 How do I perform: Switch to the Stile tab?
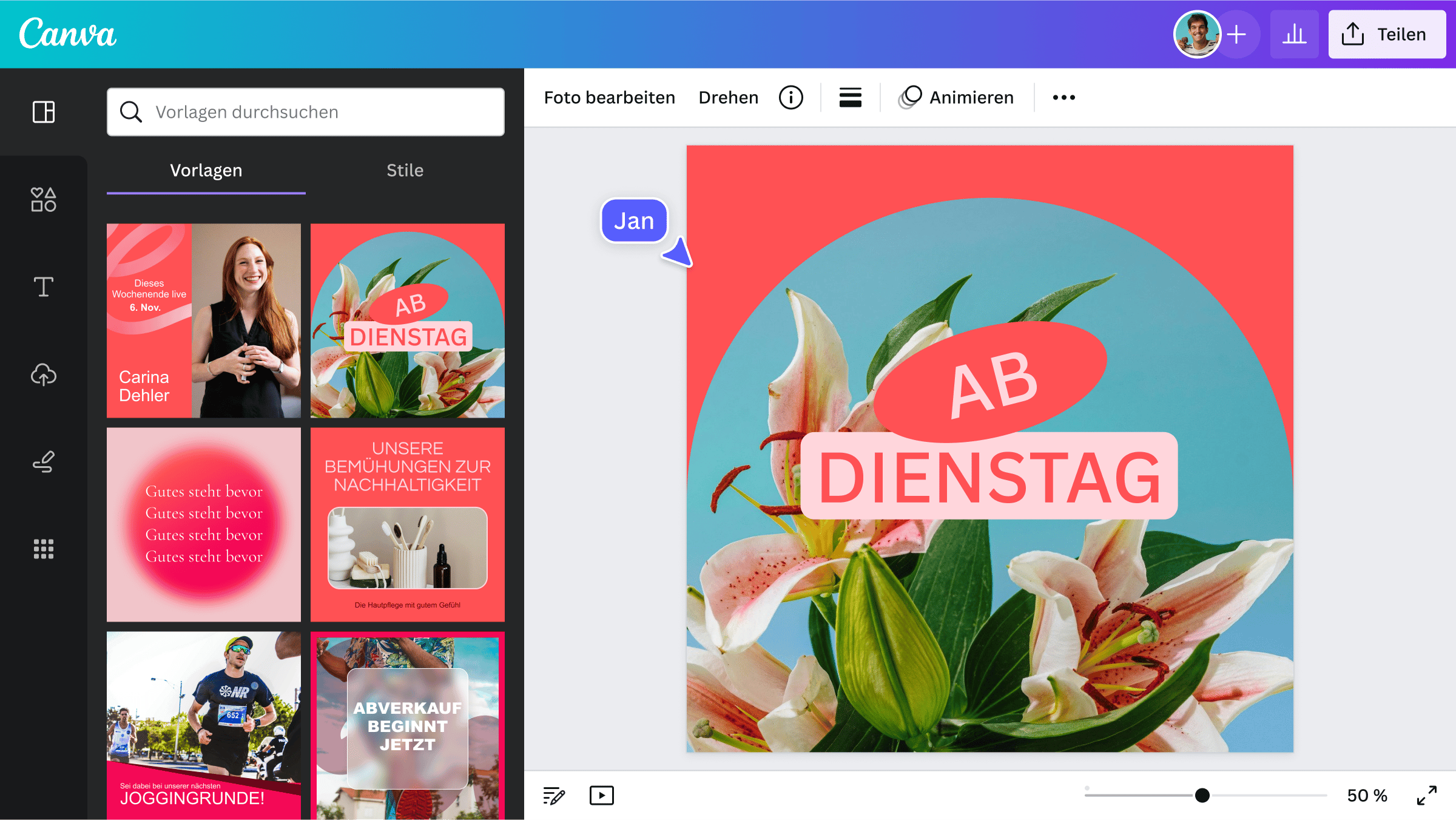tap(405, 171)
